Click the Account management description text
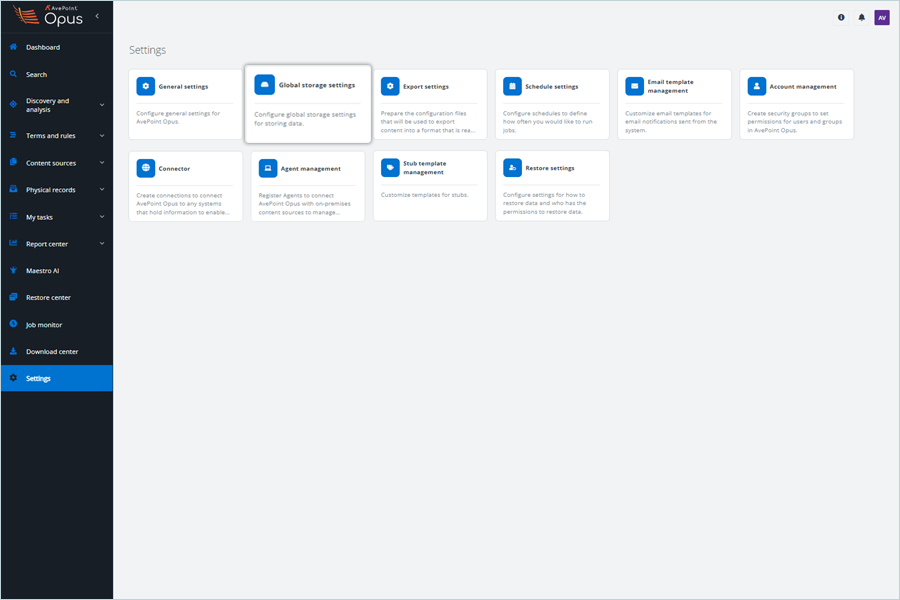Viewport: 900px width, 600px height. click(794, 122)
